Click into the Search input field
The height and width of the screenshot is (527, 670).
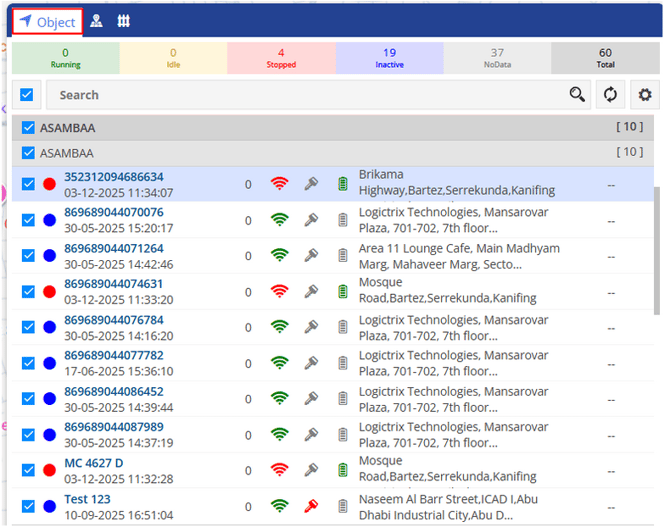pos(300,95)
